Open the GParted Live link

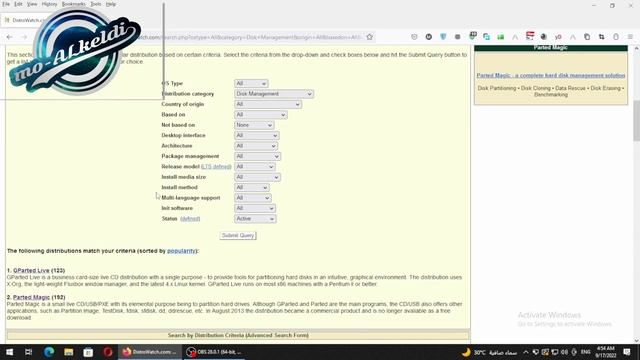(x=31, y=271)
